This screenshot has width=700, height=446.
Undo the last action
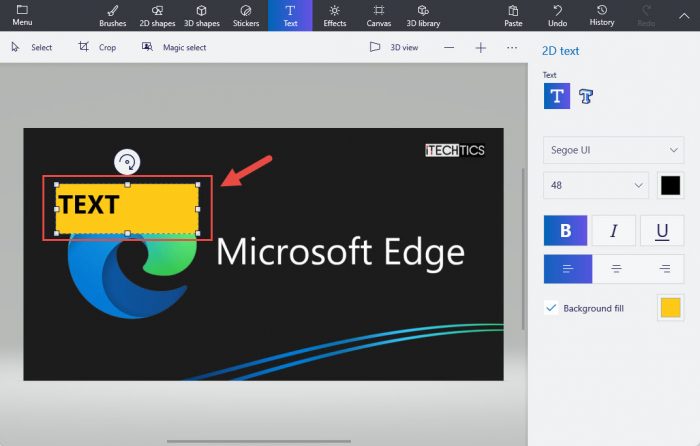(x=558, y=16)
